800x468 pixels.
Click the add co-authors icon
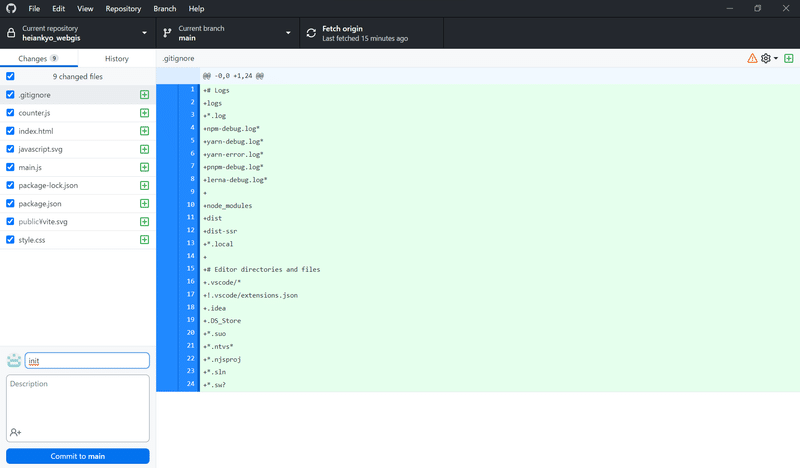(x=15, y=432)
